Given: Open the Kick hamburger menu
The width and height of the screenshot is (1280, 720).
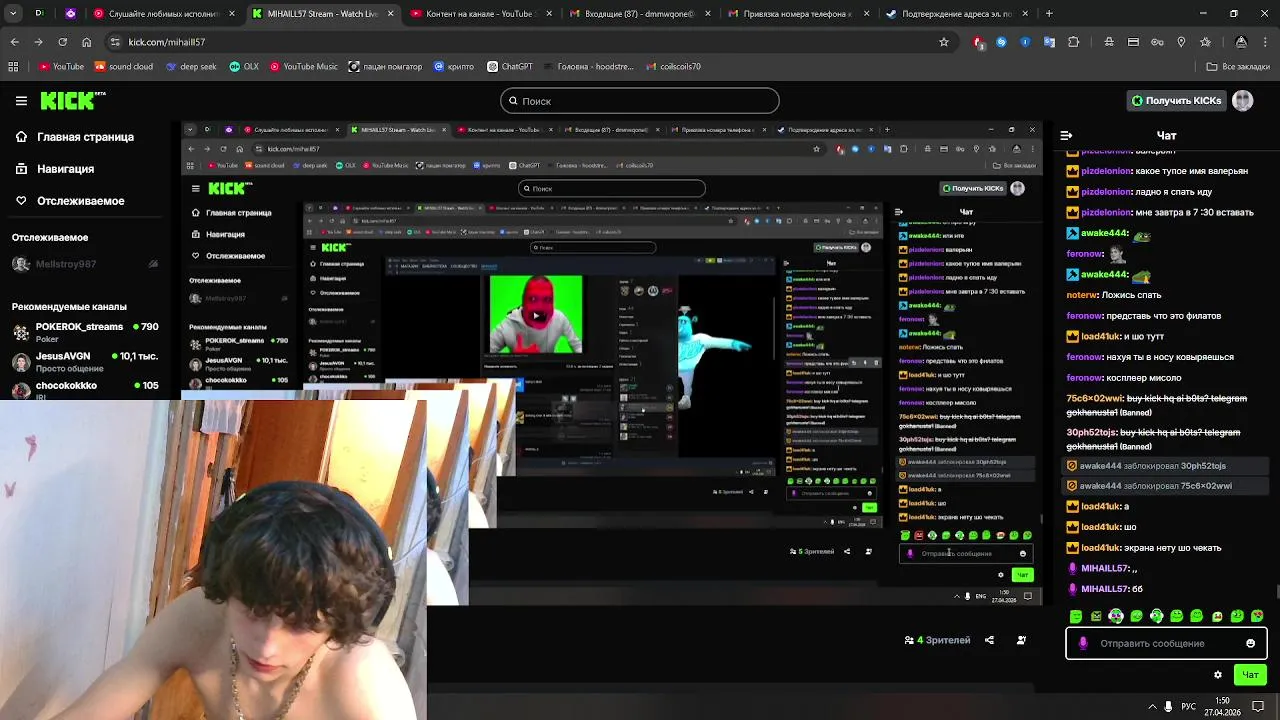Looking at the screenshot, I should point(21,101).
